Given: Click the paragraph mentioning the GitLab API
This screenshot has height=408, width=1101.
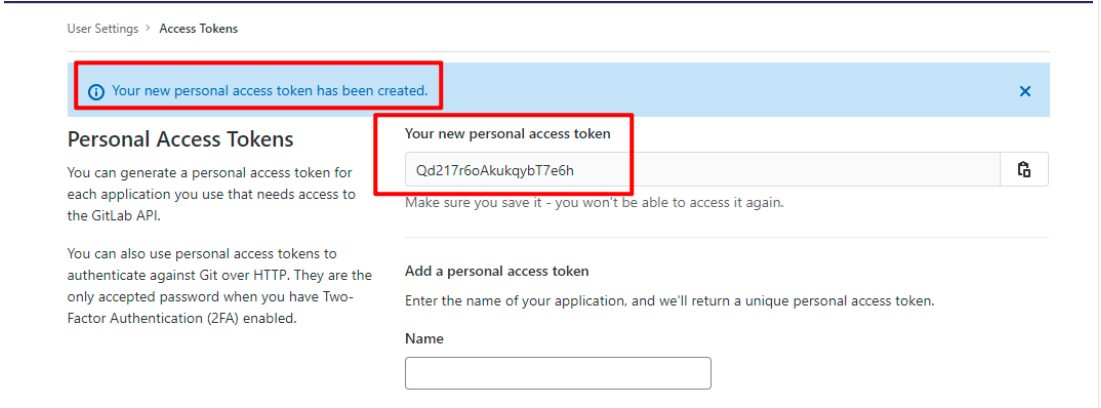Looking at the screenshot, I should pos(211,194).
